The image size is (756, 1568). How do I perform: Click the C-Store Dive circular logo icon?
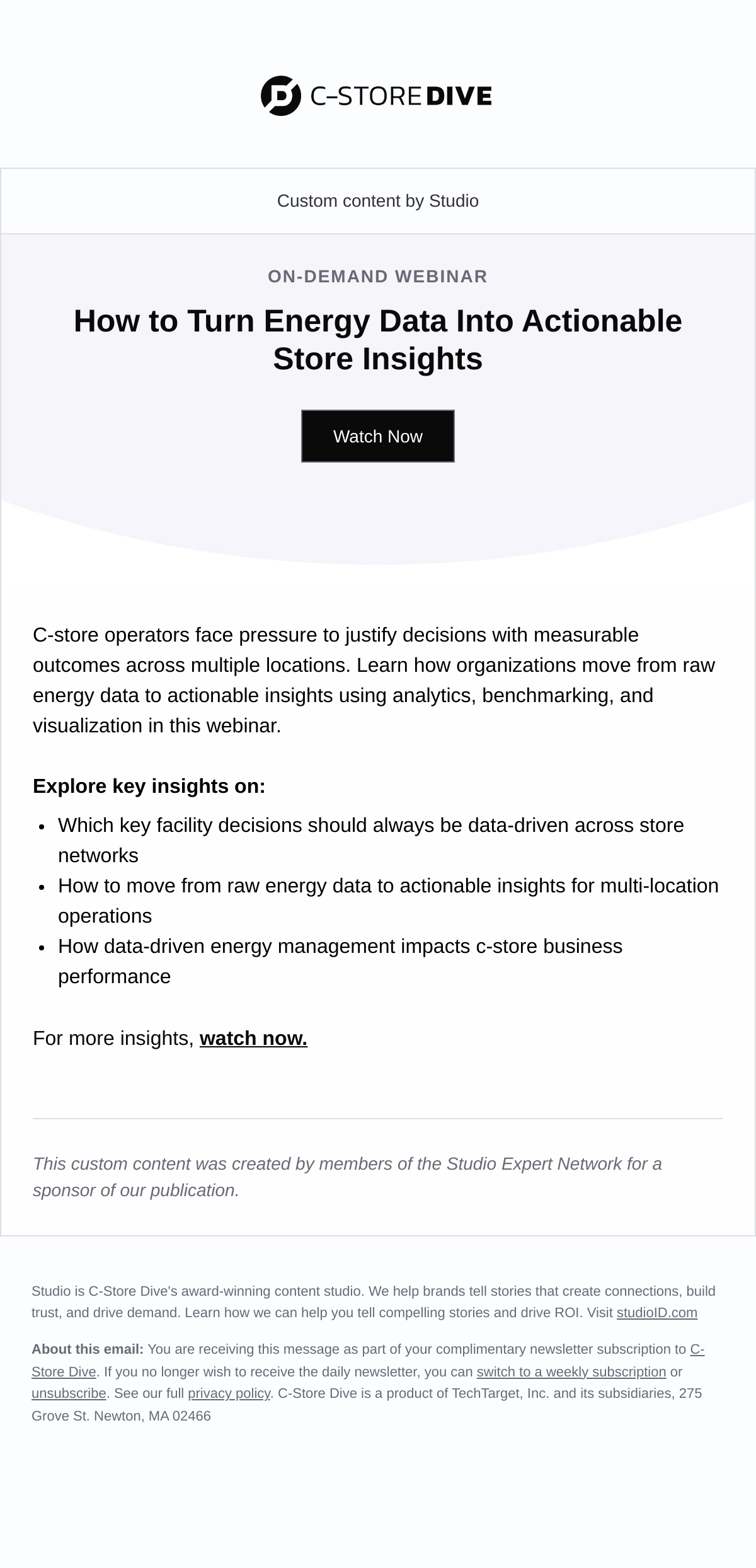281,96
